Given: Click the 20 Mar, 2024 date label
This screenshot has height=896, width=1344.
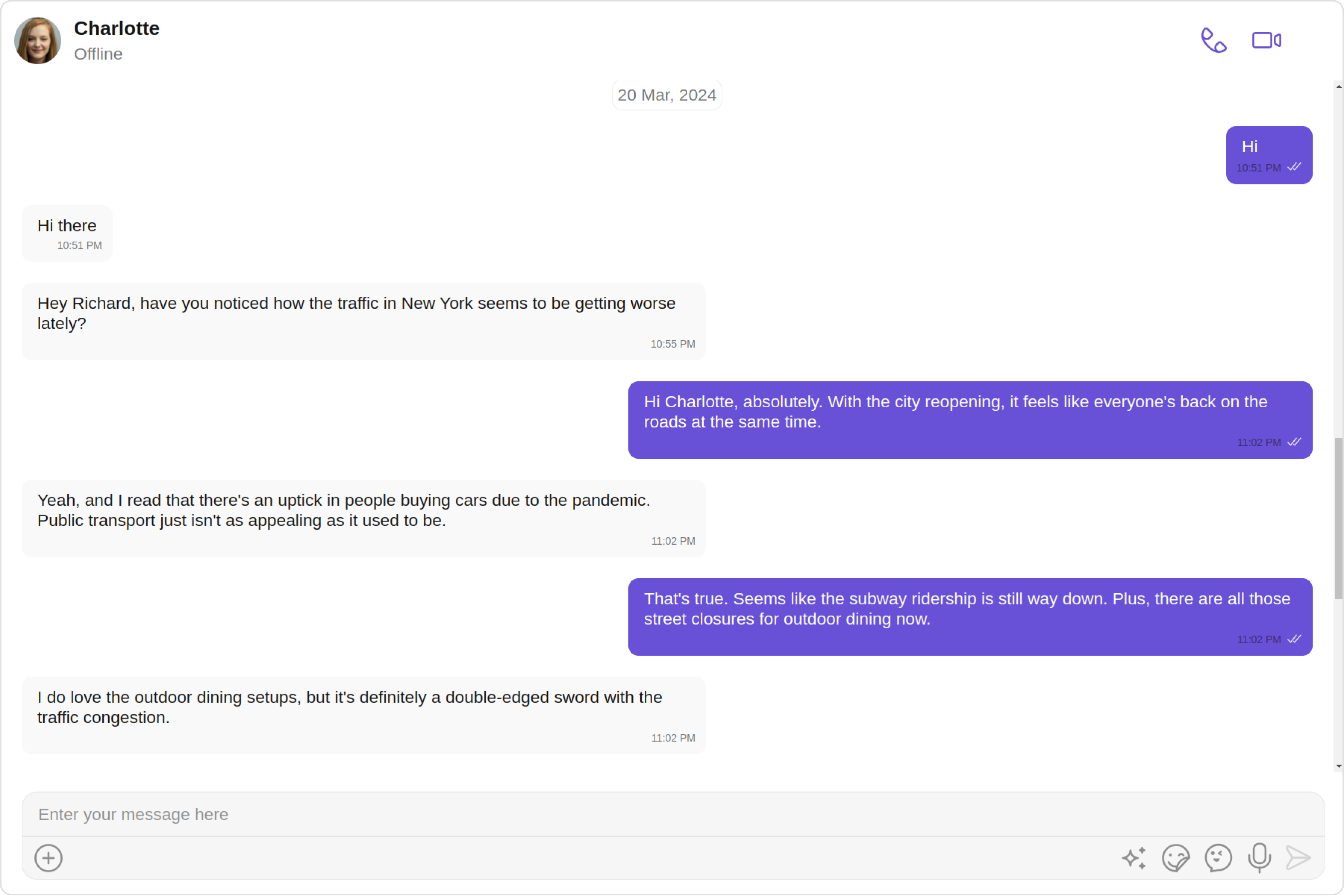Looking at the screenshot, I should 667,95.
